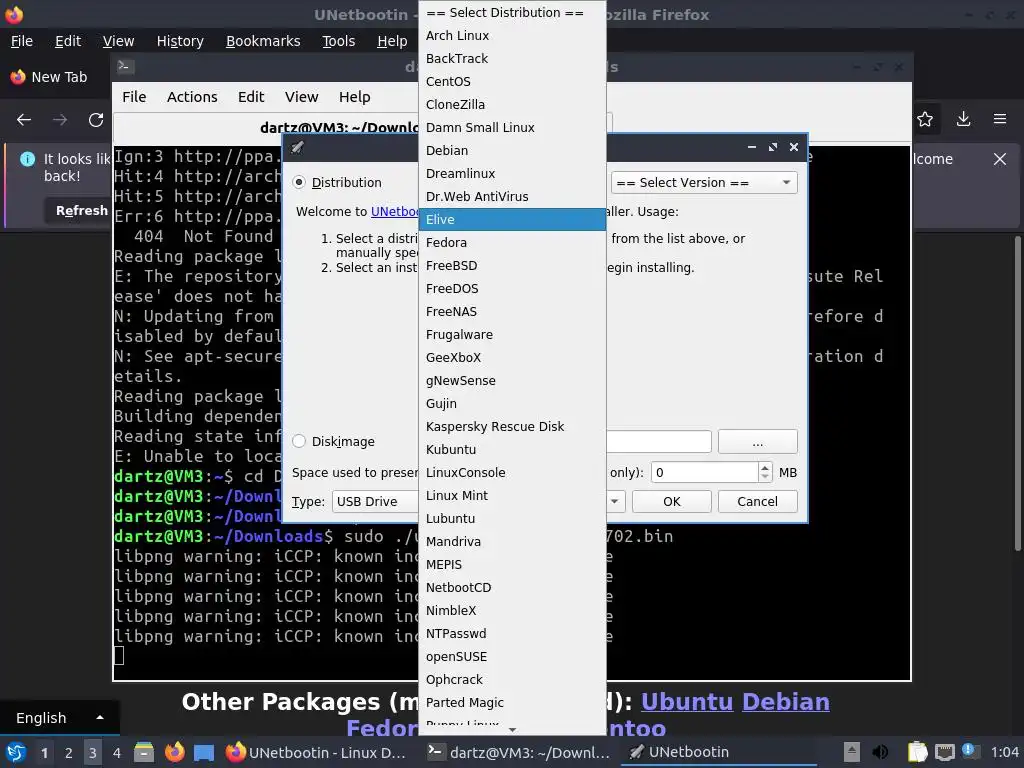The height and width of the screenshot is (768, 1024).
Task: Bookmark page with star icon
Action: [x=925, y=120]
